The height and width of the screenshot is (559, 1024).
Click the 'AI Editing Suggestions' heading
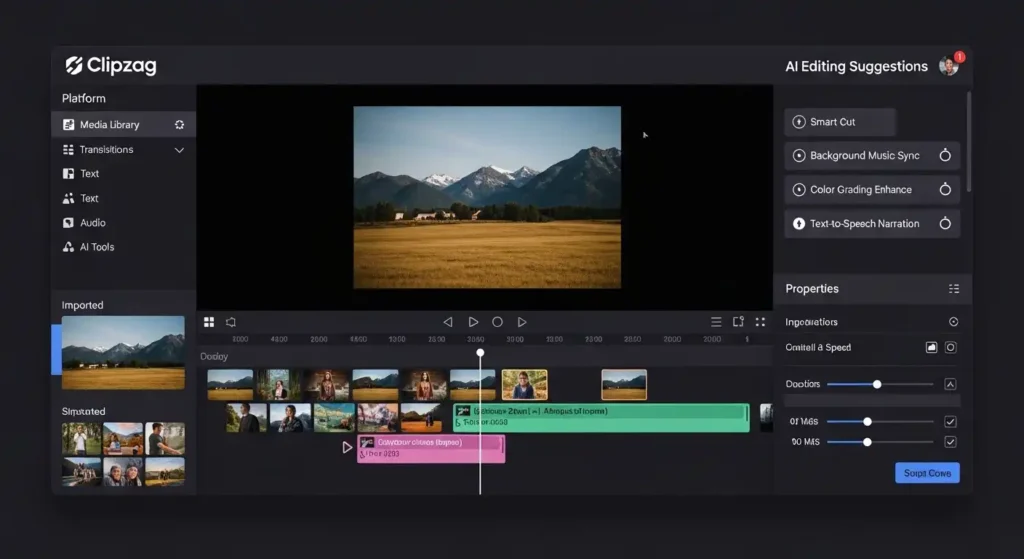click(x=856, y=66)
